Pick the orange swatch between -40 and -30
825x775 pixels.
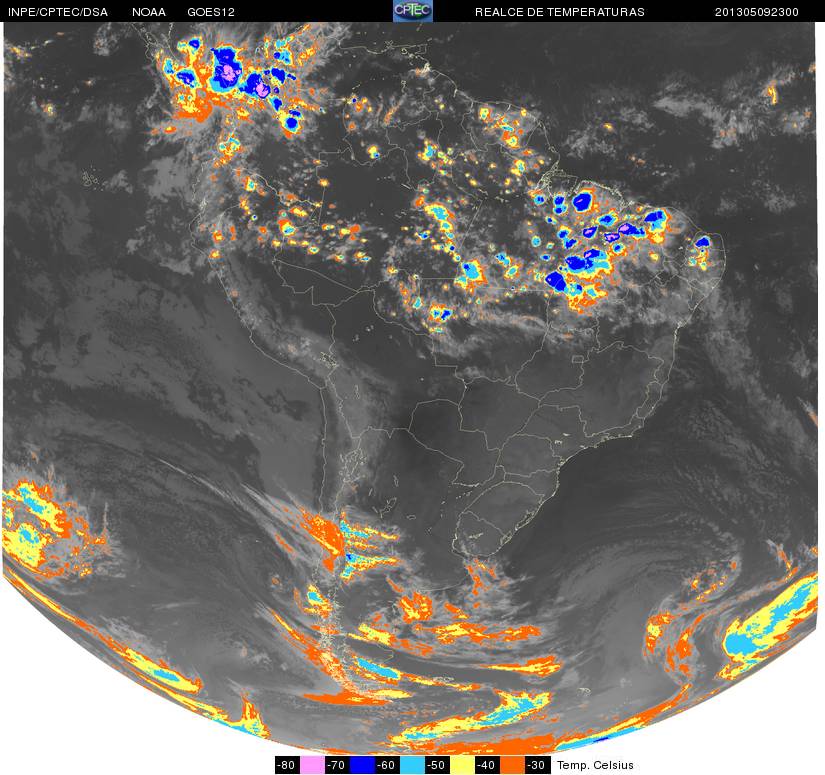pos(512,764)
